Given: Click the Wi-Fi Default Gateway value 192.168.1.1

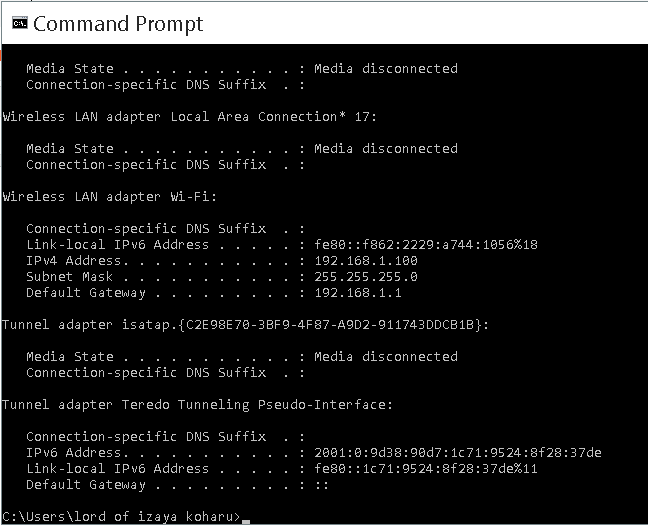Looking at the screenshot, I should coord(358,293).
